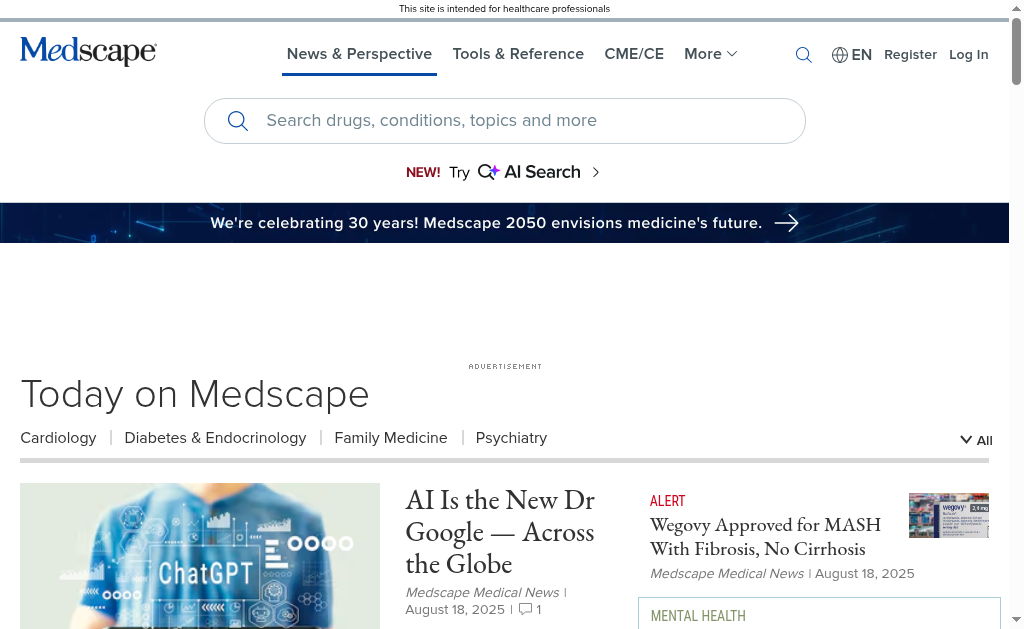This screenshot has width=1024, height=629.
Task: Open the ChatGPT article image
Action: [x=200, y=556]
